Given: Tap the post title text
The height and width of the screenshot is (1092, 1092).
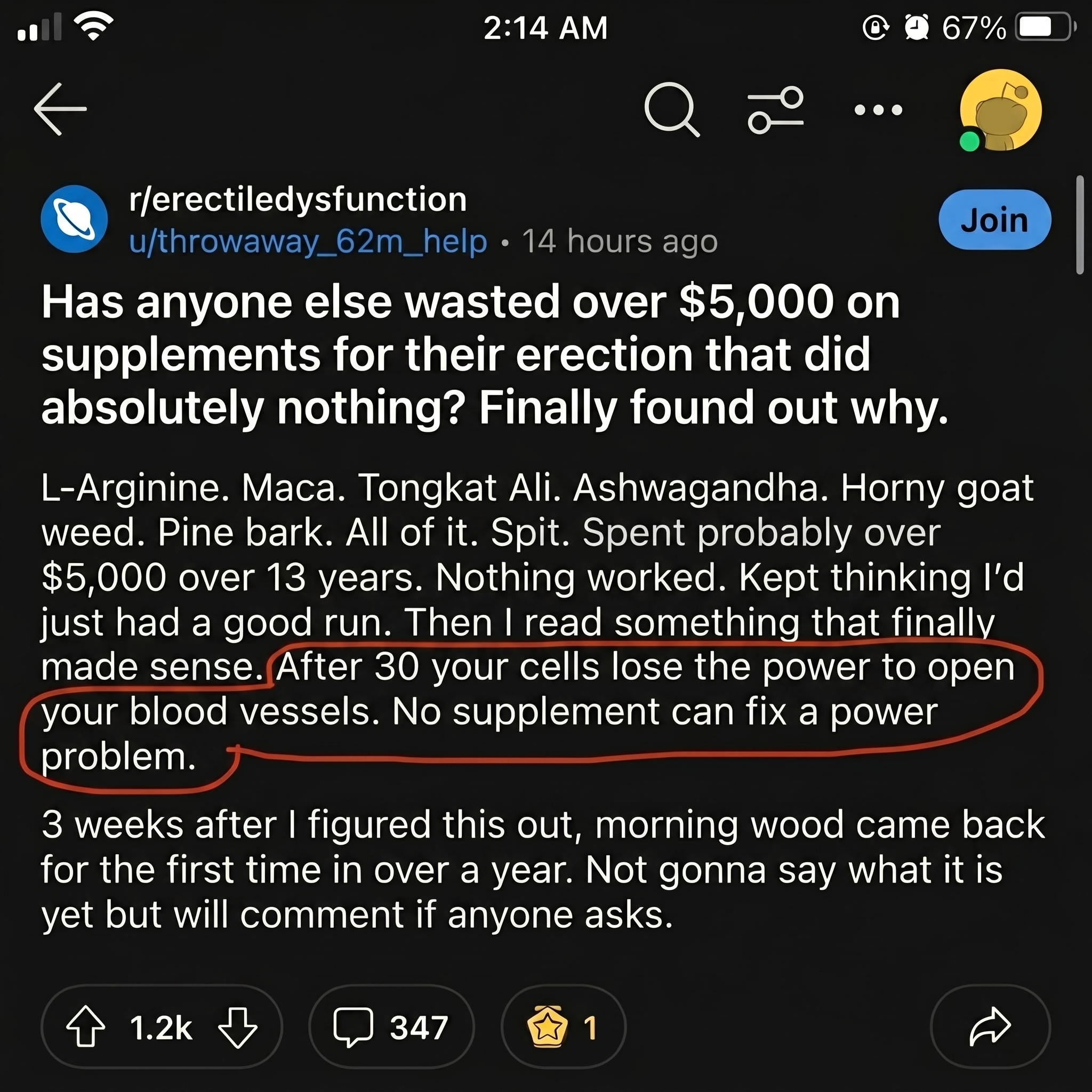Looking at the screenshot, I should [x=495, y=355].
